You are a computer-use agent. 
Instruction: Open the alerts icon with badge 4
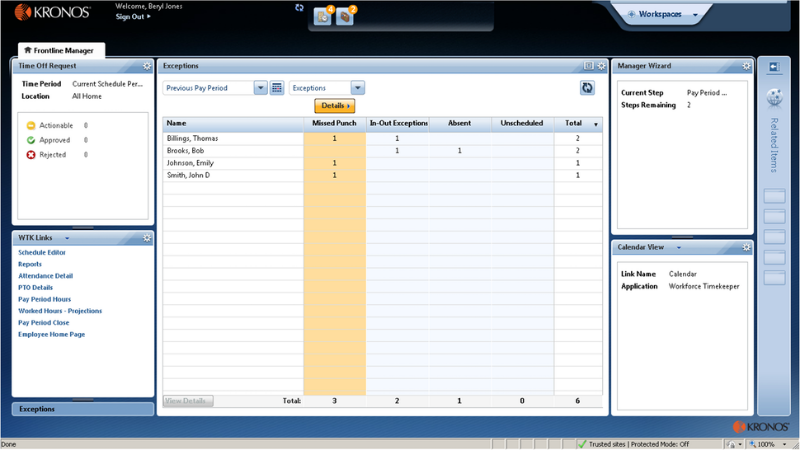(322, 16)
